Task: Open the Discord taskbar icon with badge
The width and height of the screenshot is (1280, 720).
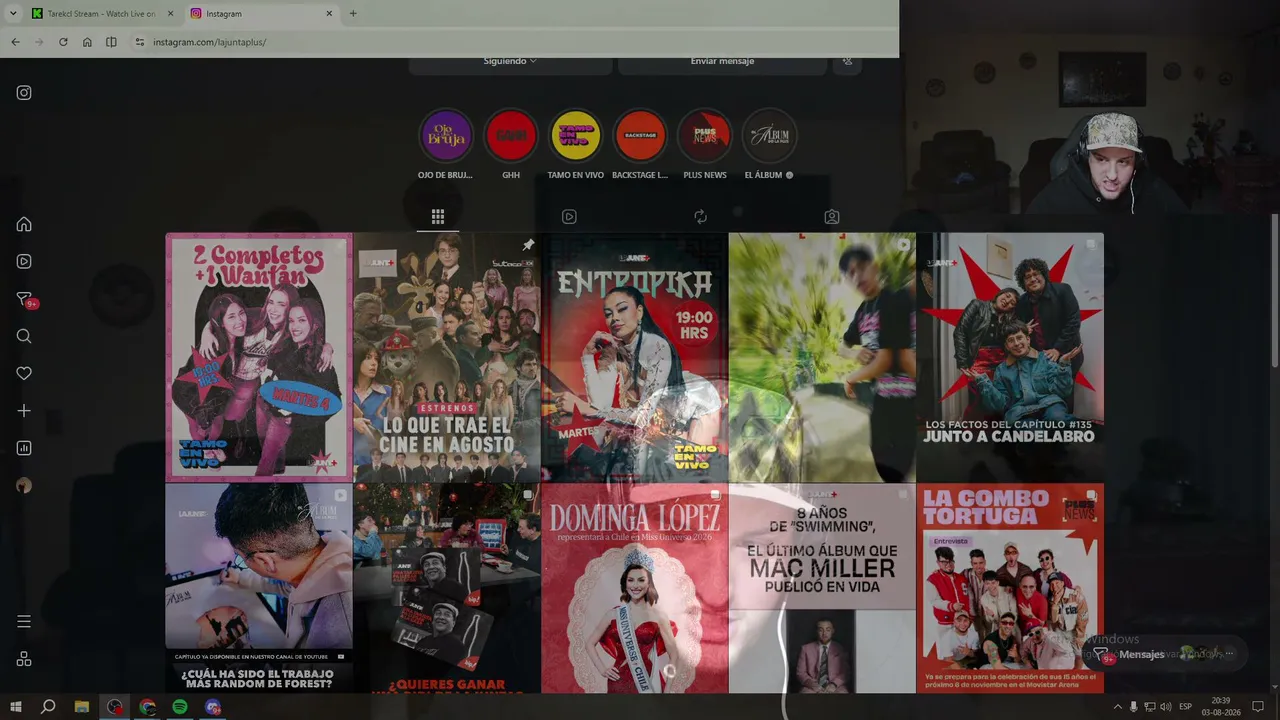Action: pyautogui.click(x=213, y=707)
